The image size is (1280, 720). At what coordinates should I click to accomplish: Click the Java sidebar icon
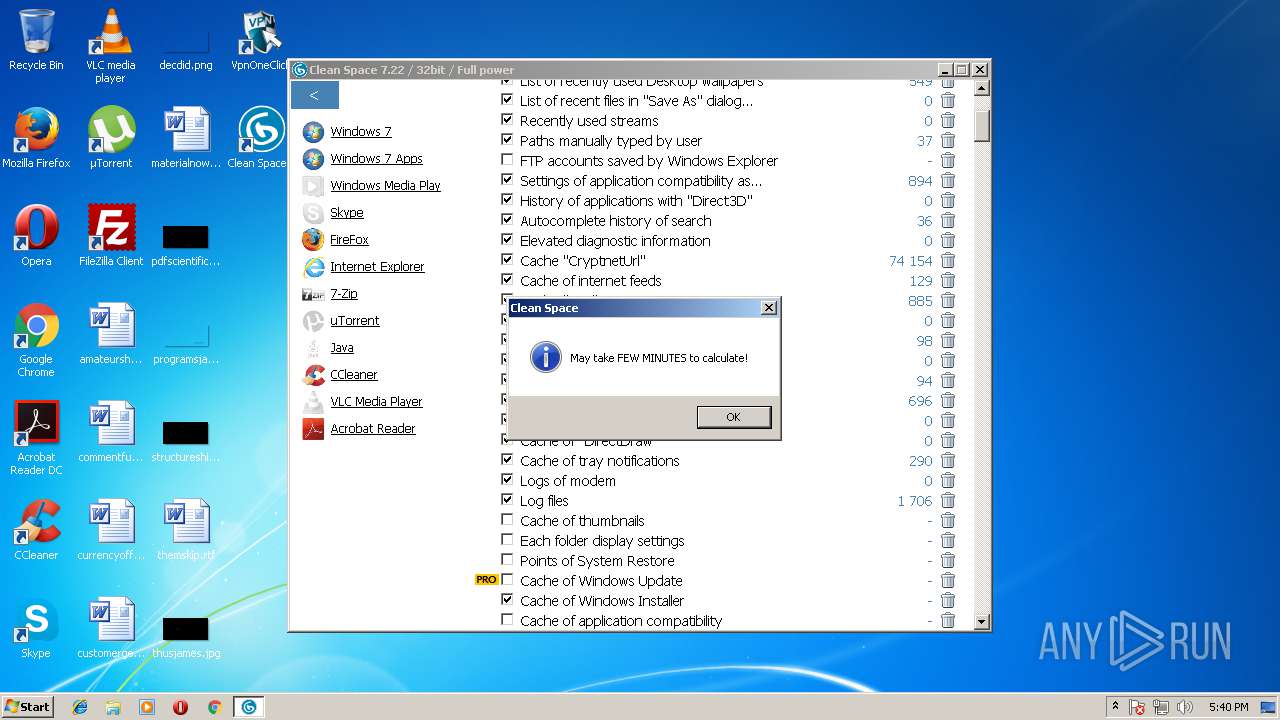[313, 348]
